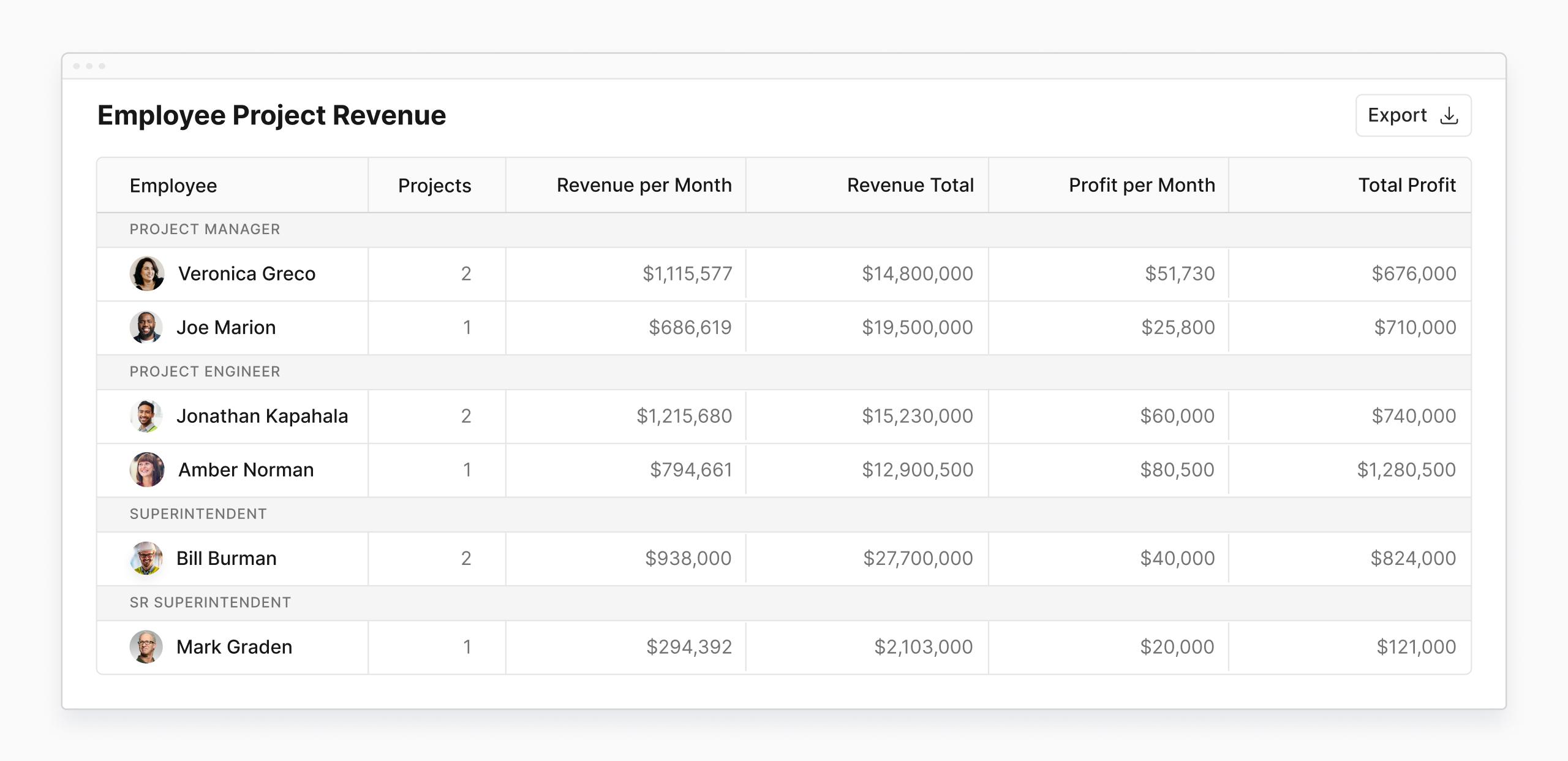Click Mark Graden's Profit per Month value
The width and height of the screenshot is (1568, 761).
point(1176,647)
